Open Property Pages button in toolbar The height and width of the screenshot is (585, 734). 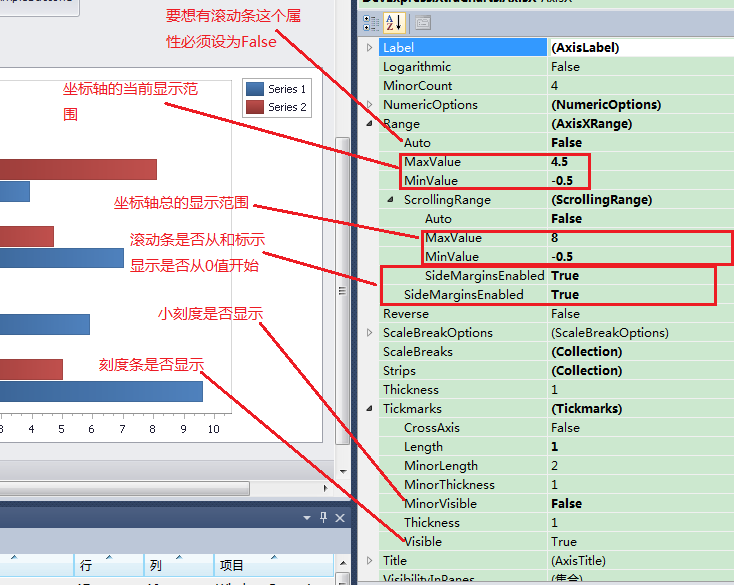(x=423, y=23)
